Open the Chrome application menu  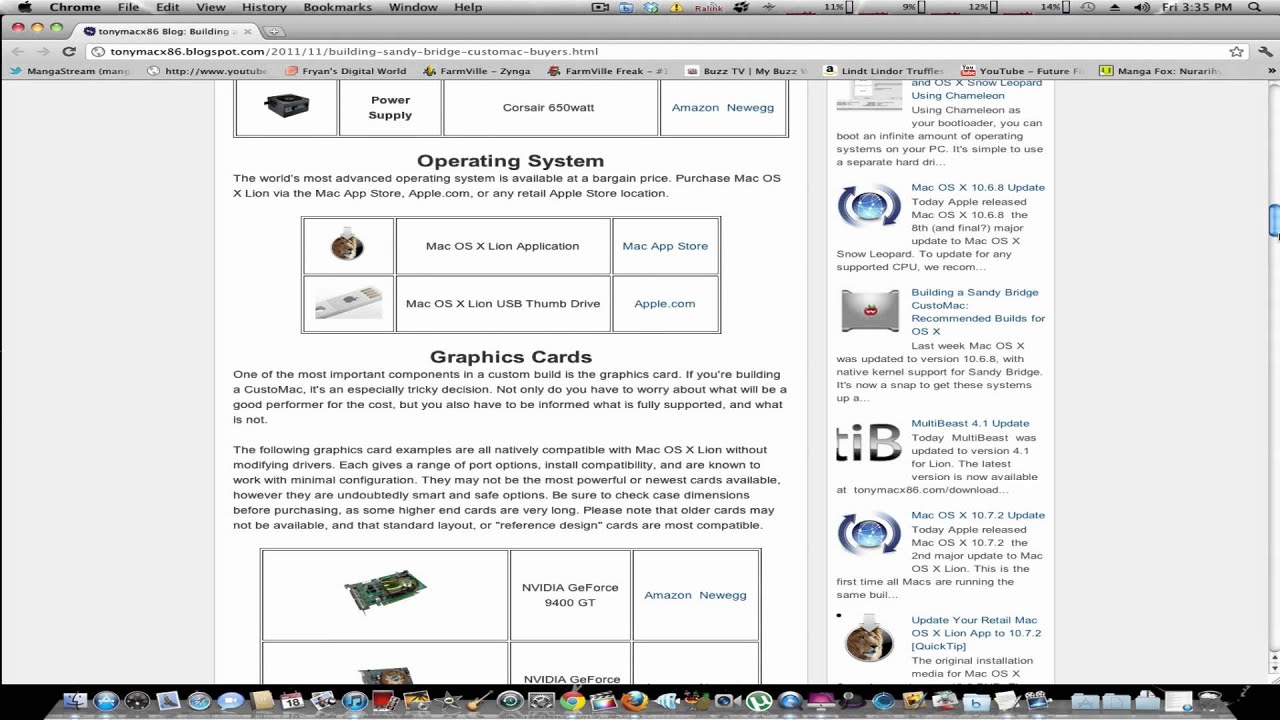pos(75,7)
